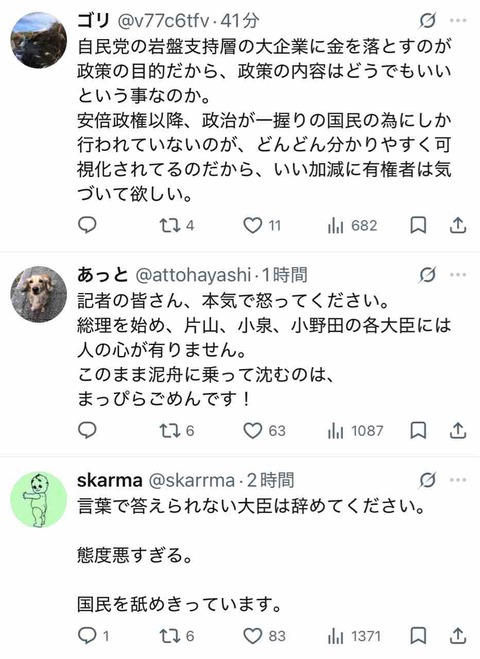View analytics showing 682 views
The image size is (480, 659).
[x=352, y=226]
